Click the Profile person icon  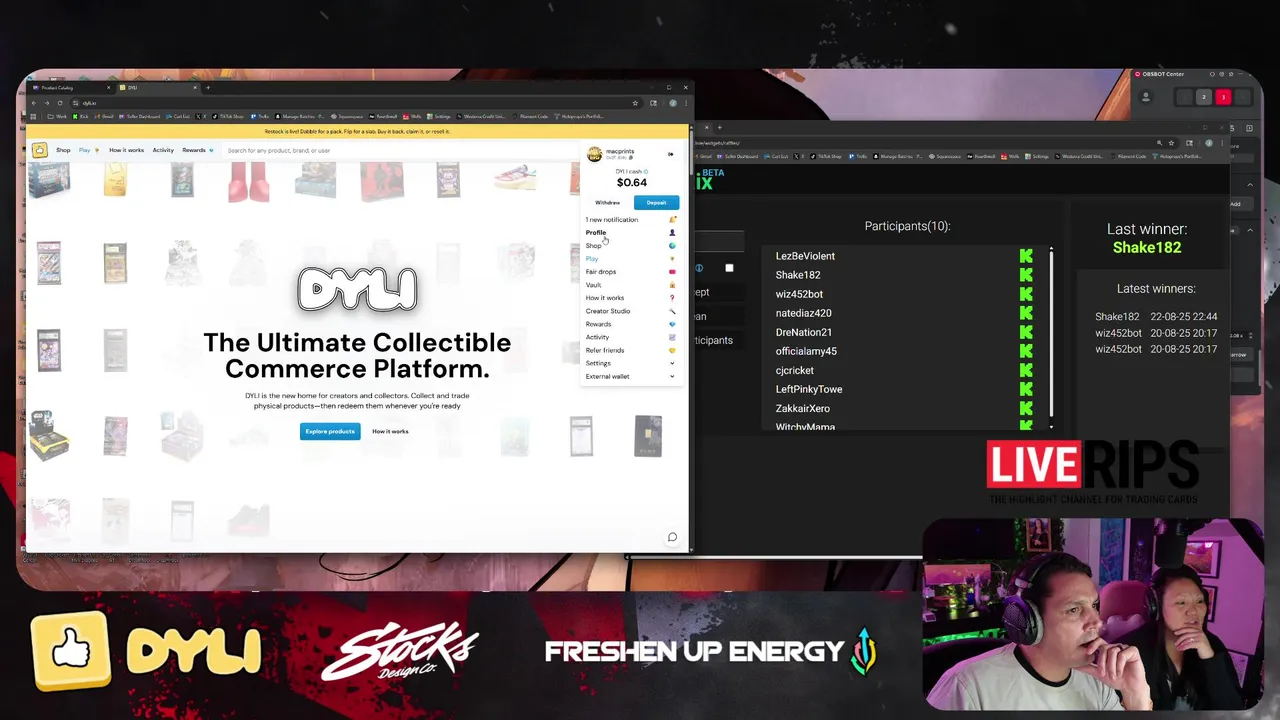click(672, 232)
